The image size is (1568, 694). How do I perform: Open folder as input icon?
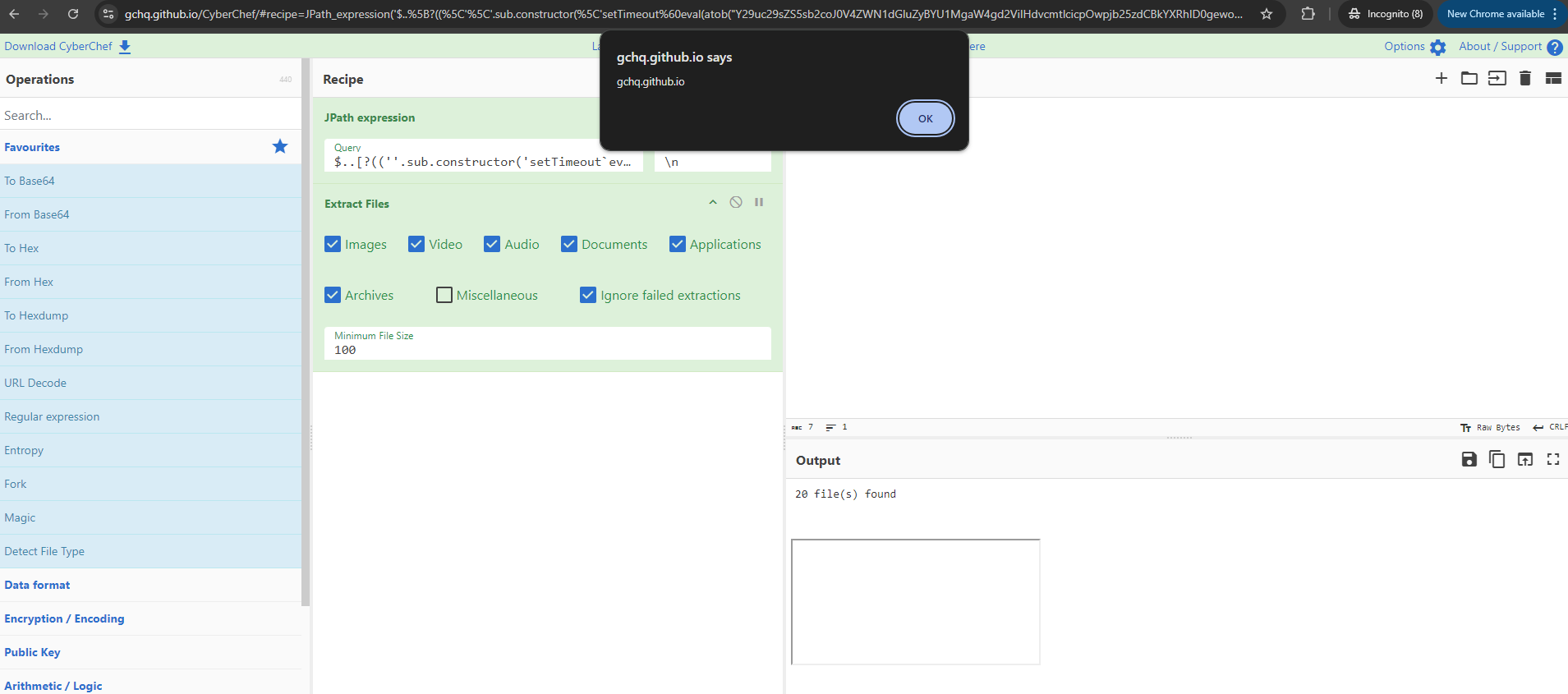(x=1469, y=78)
